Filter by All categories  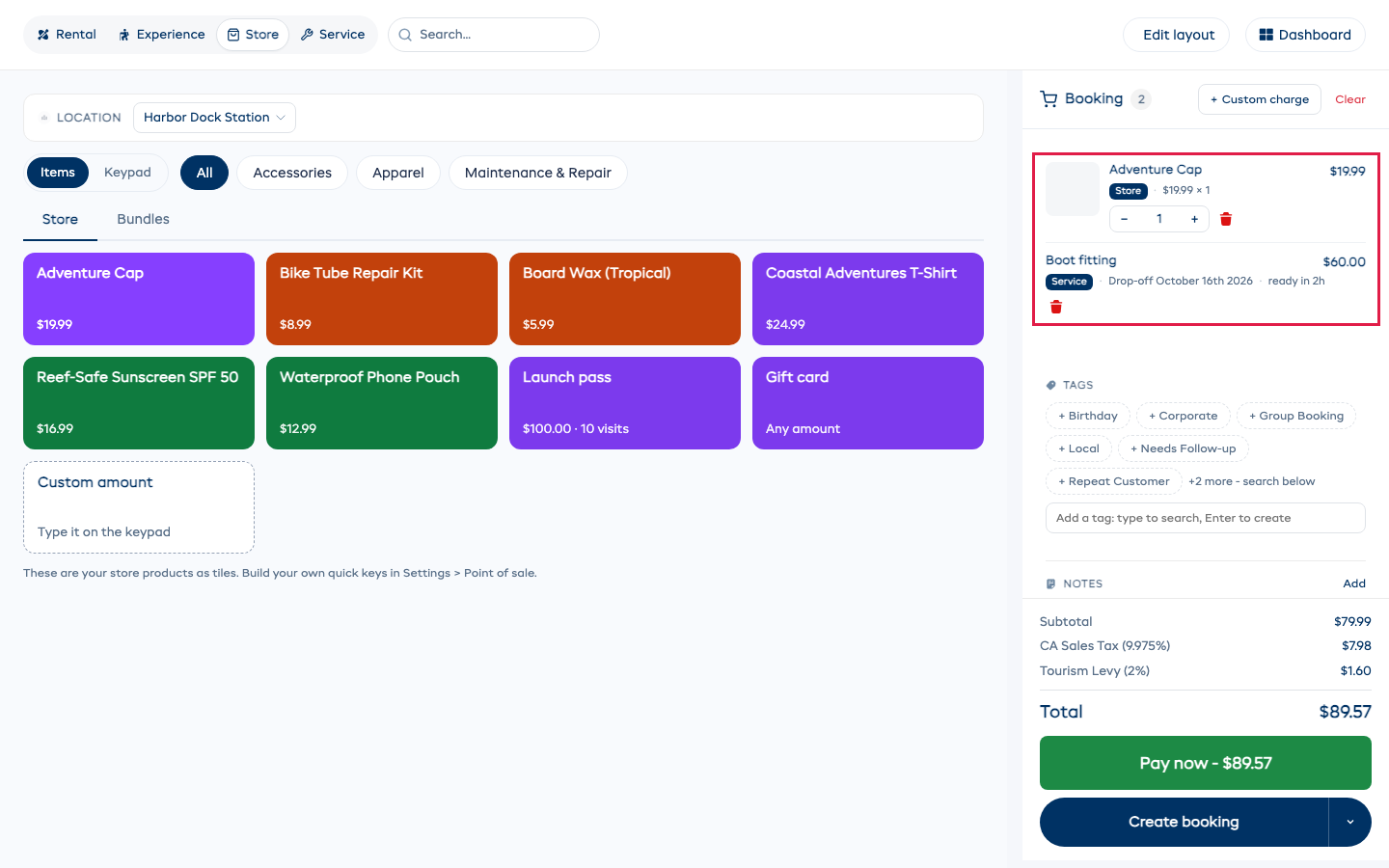tap(204, 173)
